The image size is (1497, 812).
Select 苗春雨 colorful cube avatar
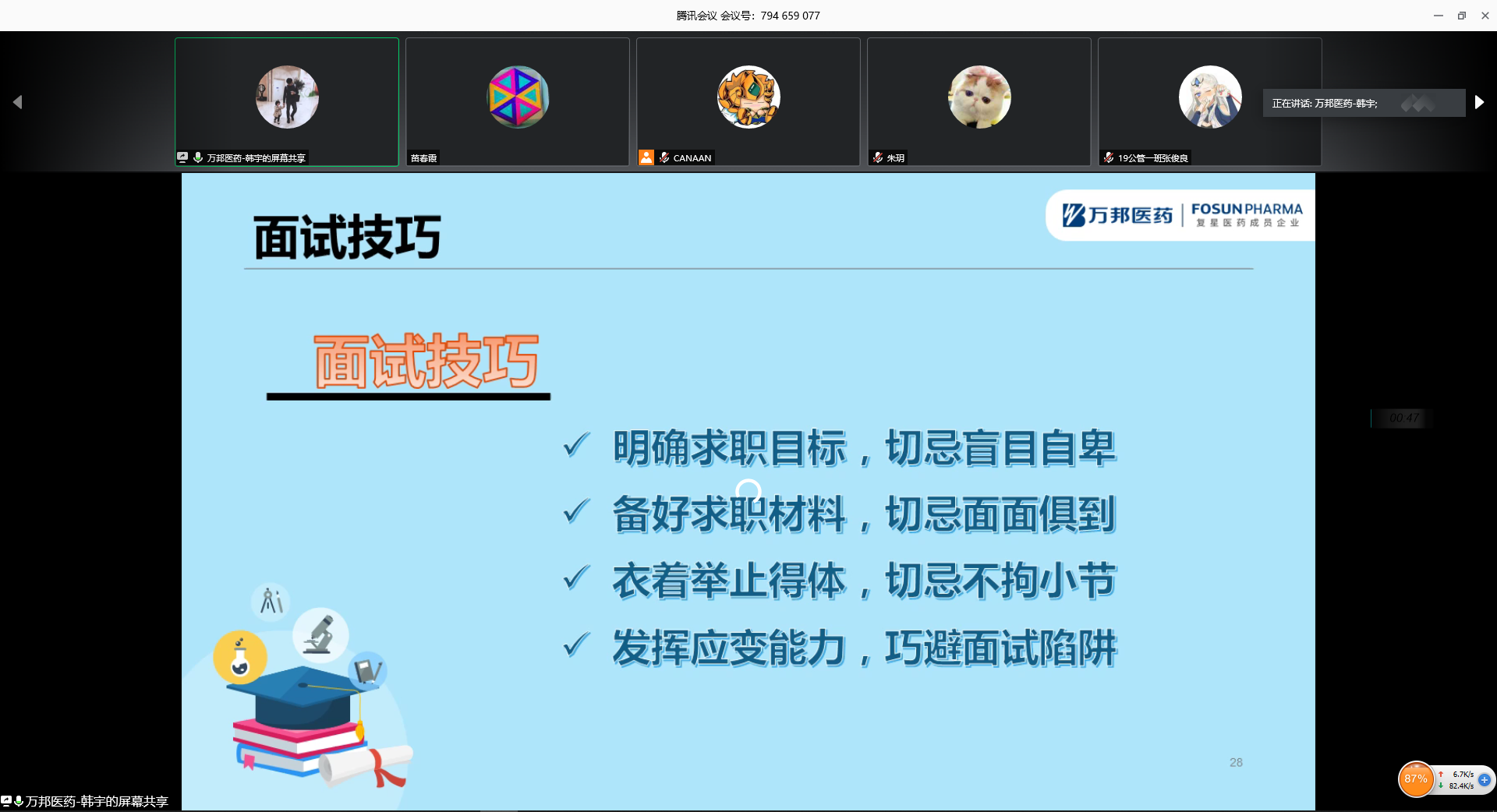click(518, 97)
